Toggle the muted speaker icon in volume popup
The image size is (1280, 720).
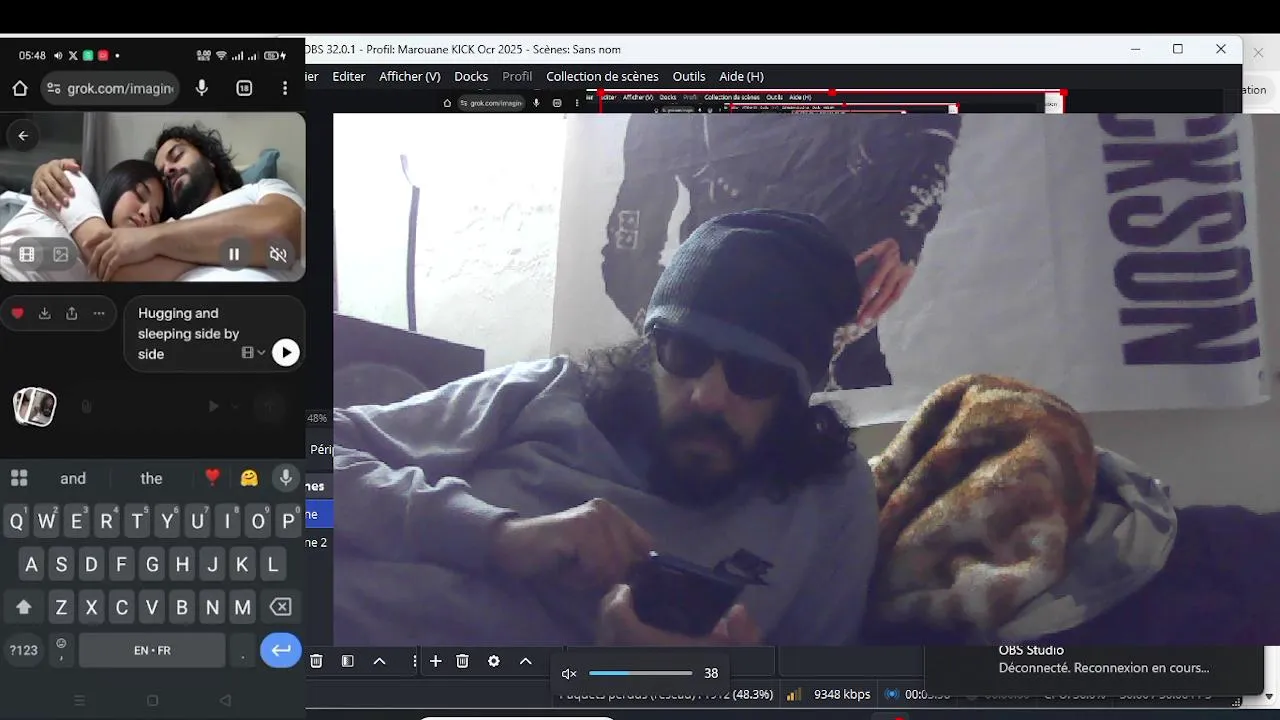point(569,674)
